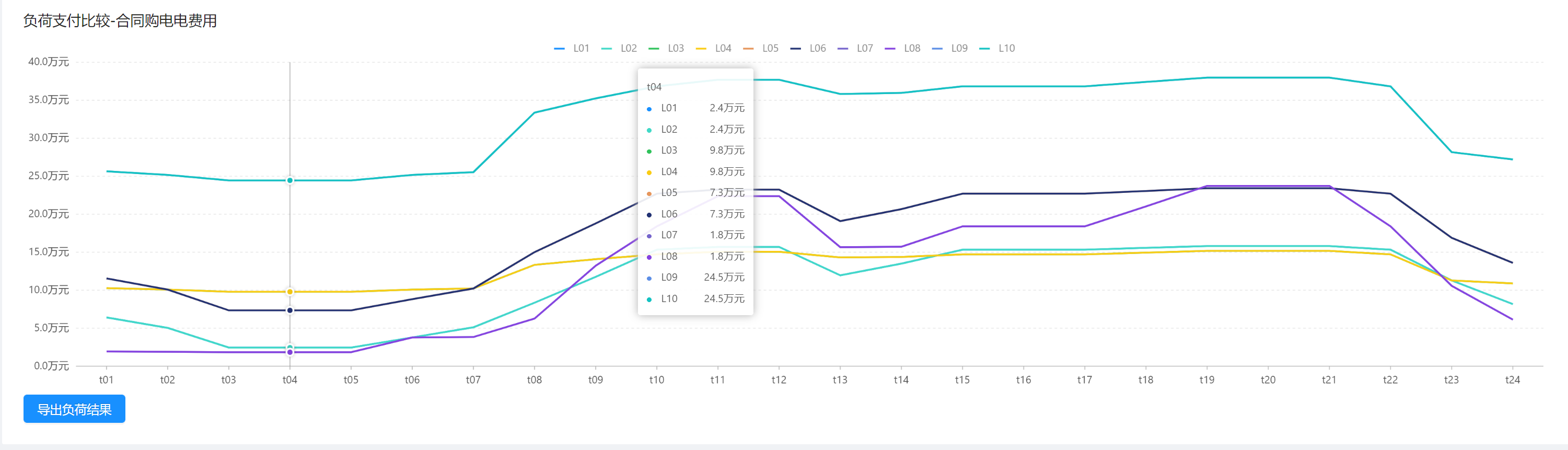
Task: Toggle L05 series in chart legend
Action: pos(761,48)
